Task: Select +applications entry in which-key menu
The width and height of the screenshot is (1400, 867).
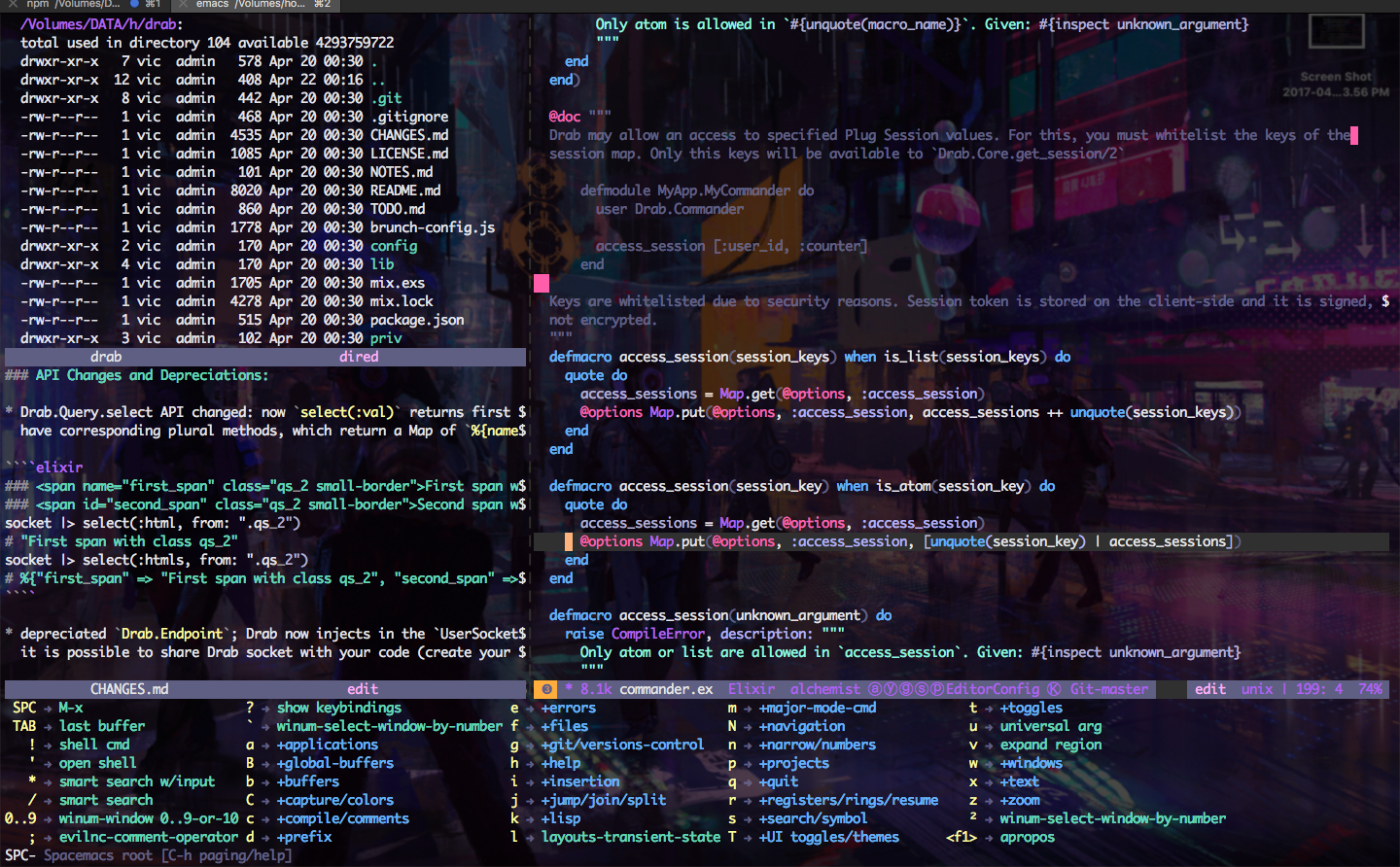Action: (328, 745)
